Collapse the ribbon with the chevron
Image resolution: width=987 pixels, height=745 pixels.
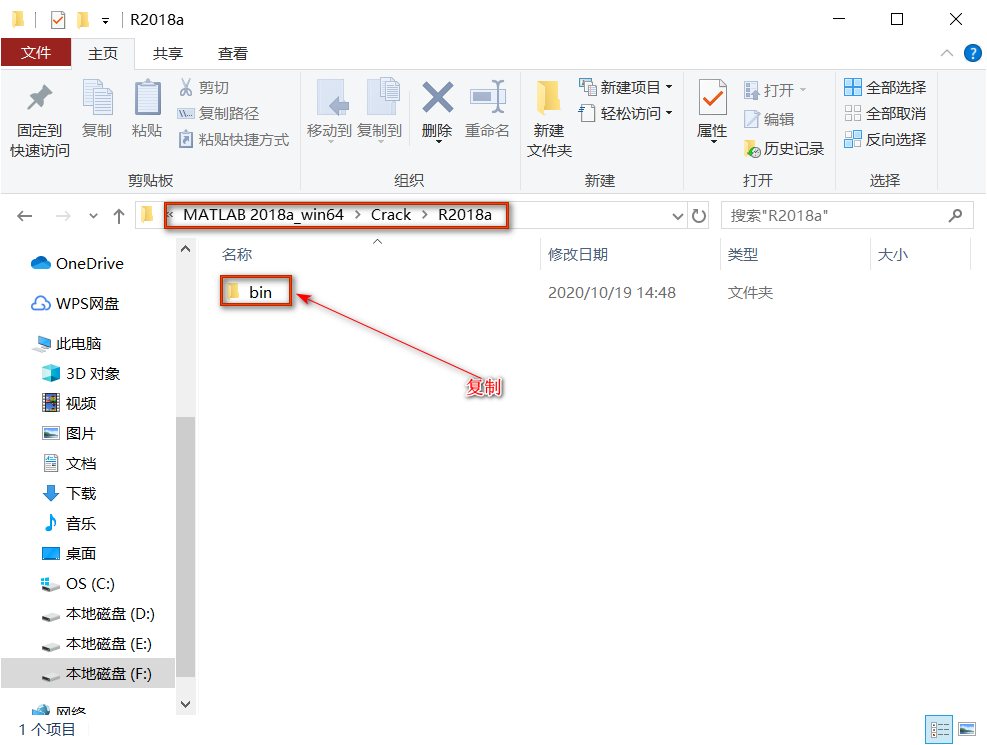click(x=947, y=53)
